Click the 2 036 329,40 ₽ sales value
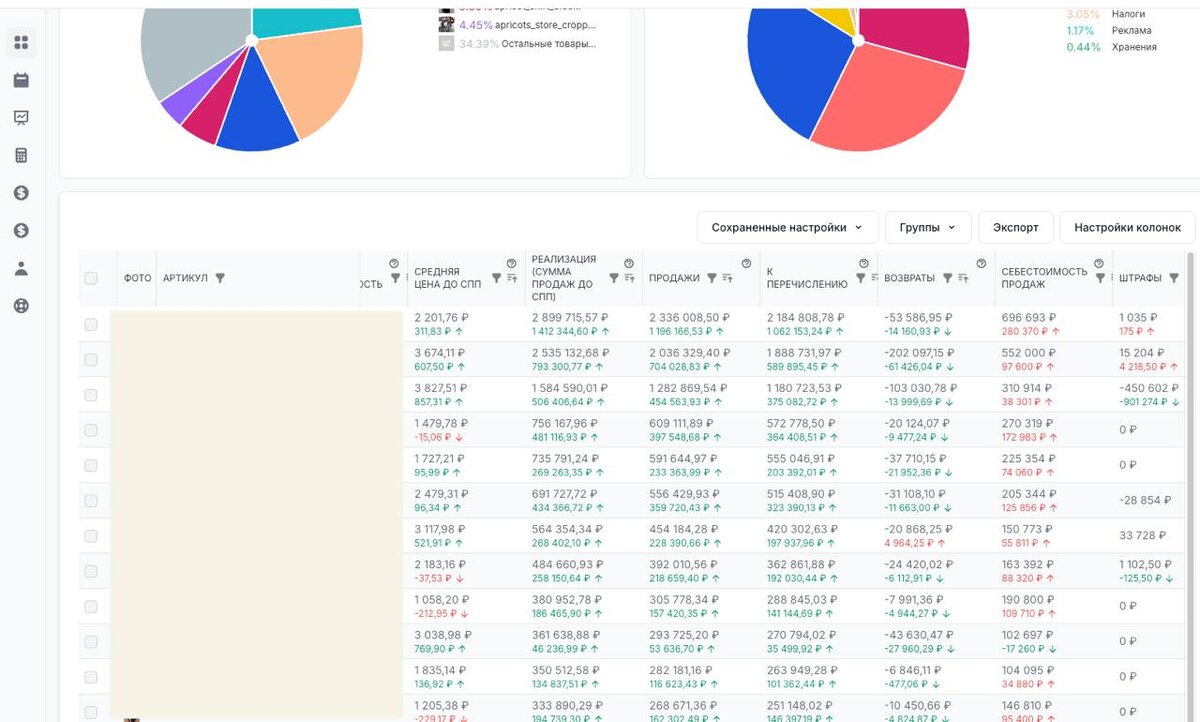This screenshot has height=722, width=1200. 688,353
